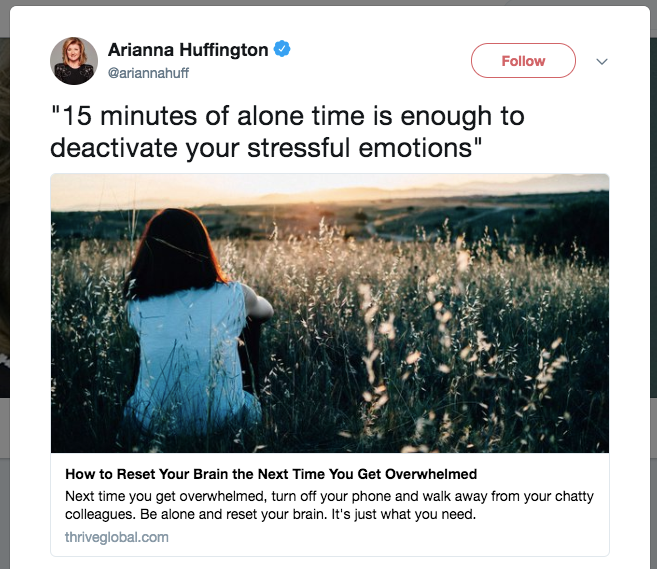Open the thriveglobal.com domain link

click(x=116, y=537)
